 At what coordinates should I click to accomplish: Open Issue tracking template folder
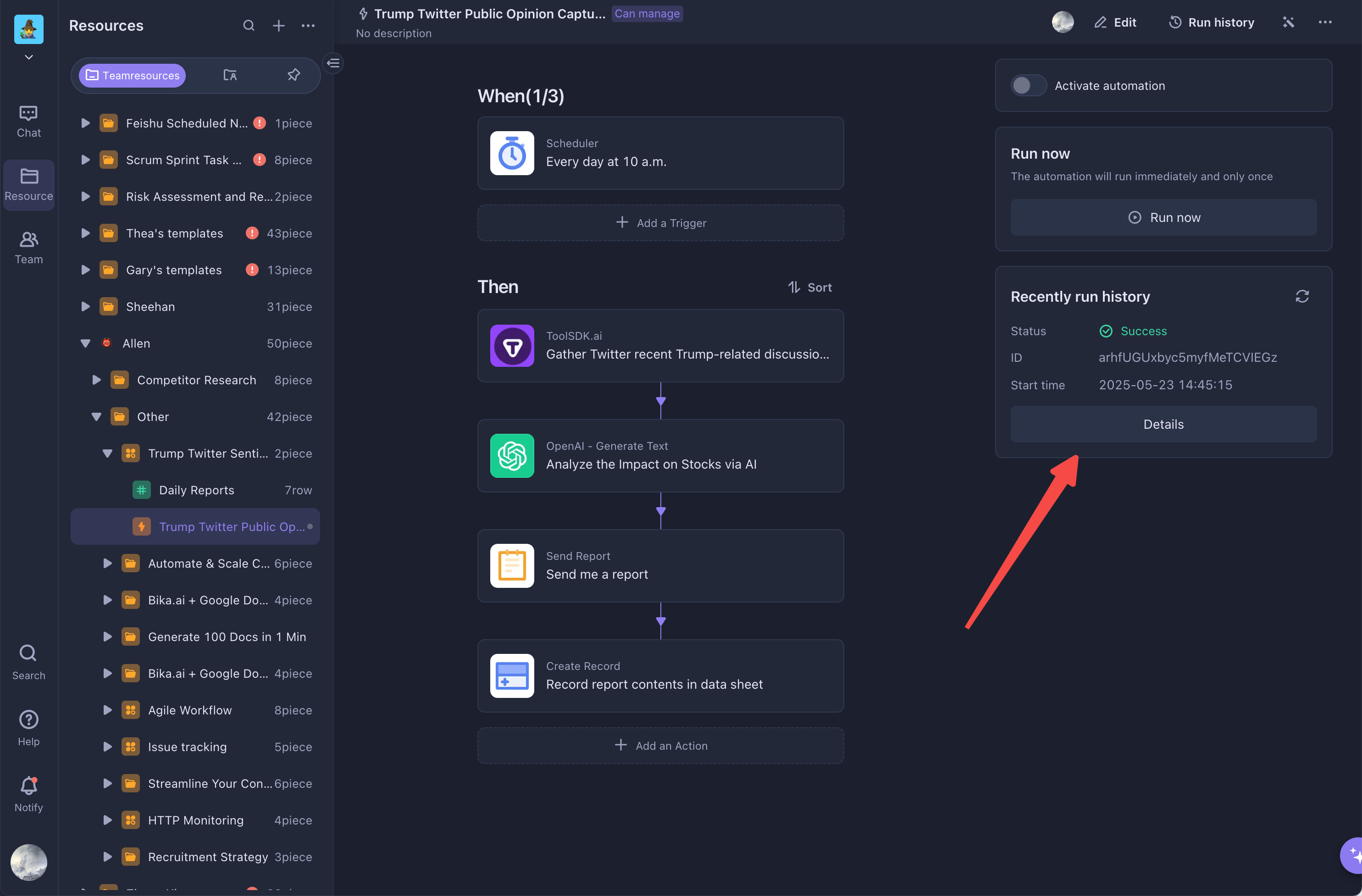[x=195, y=747]
